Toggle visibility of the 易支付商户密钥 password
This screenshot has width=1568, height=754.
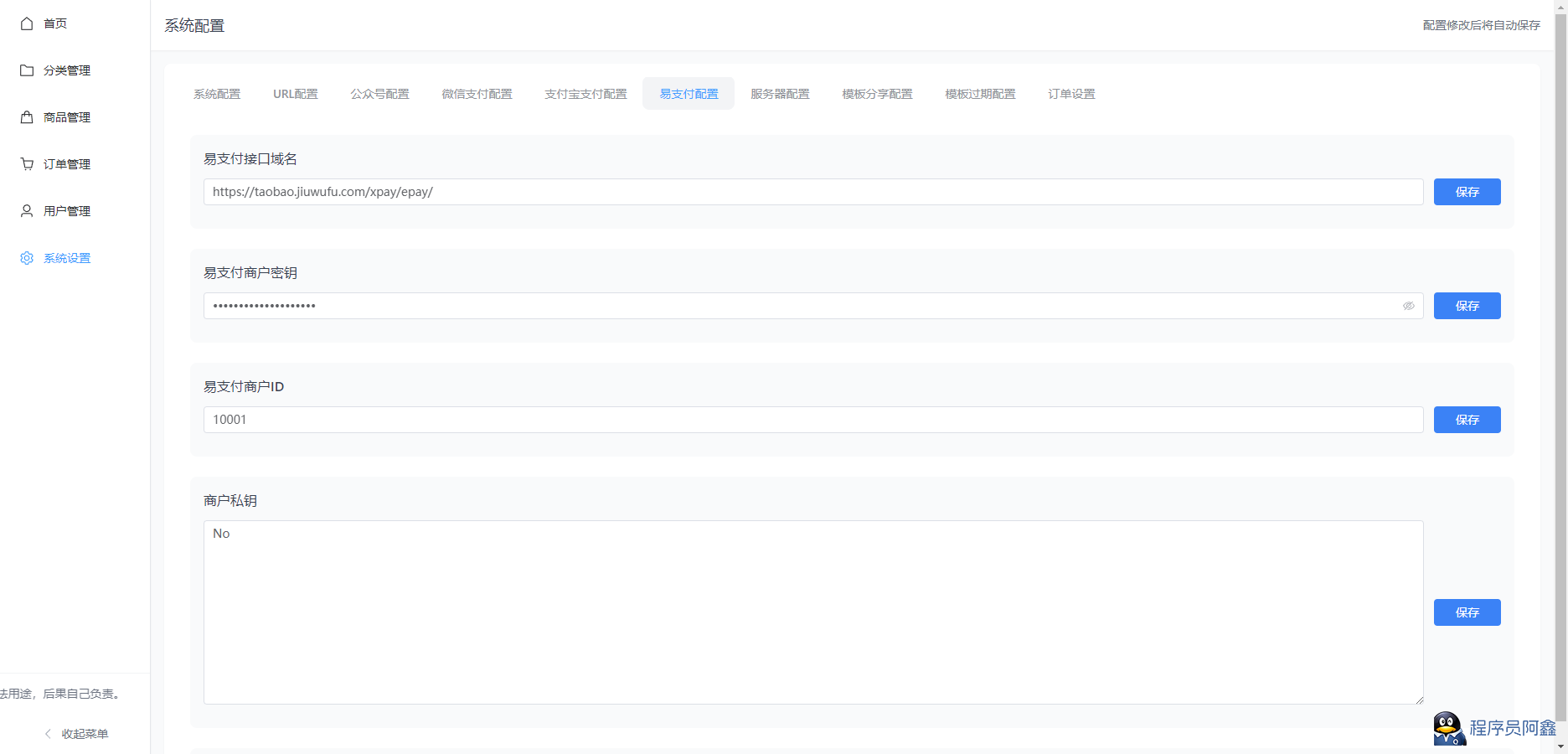pyautogui.click(x=1408, y=306)
